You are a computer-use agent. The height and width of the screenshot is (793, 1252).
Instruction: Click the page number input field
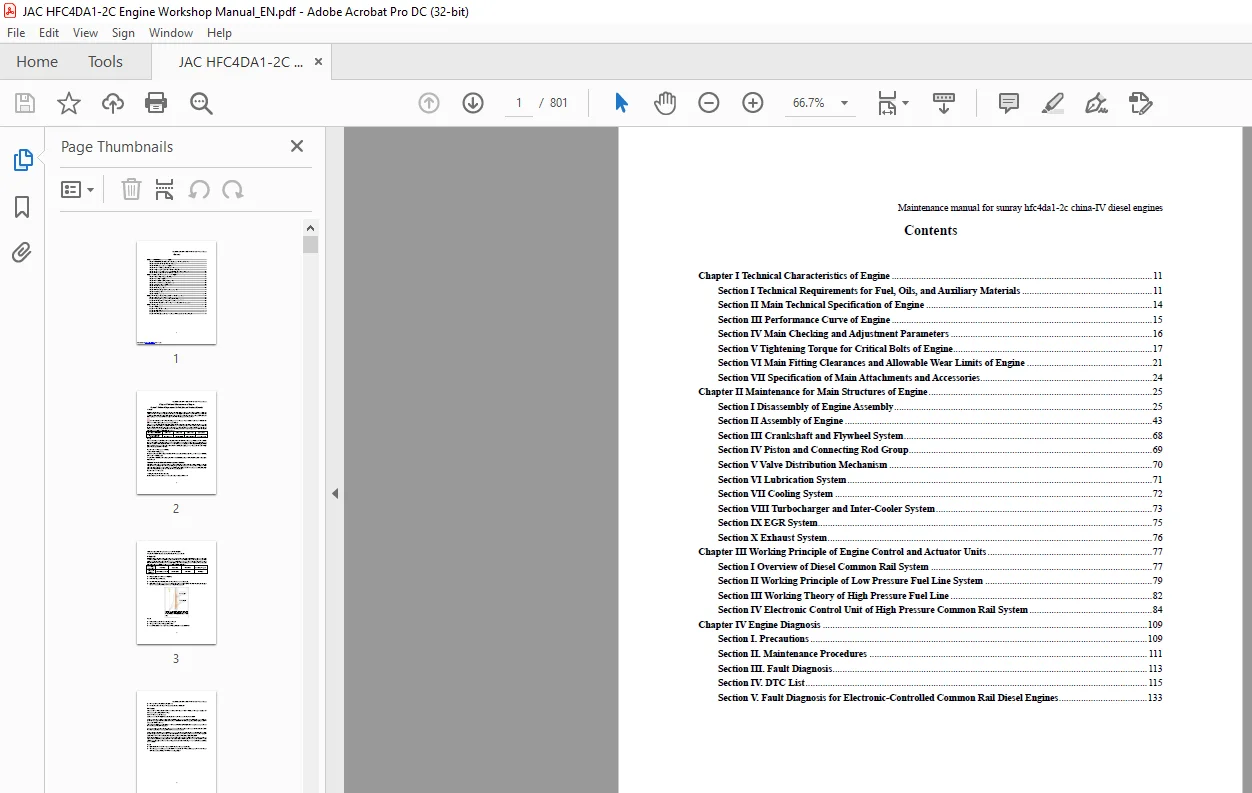519,103
